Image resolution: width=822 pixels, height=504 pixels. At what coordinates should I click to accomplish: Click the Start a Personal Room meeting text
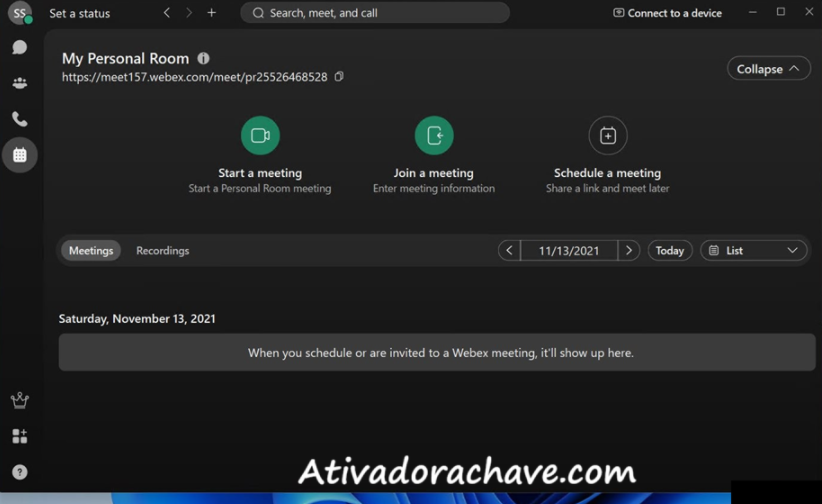tap(260, 188)
